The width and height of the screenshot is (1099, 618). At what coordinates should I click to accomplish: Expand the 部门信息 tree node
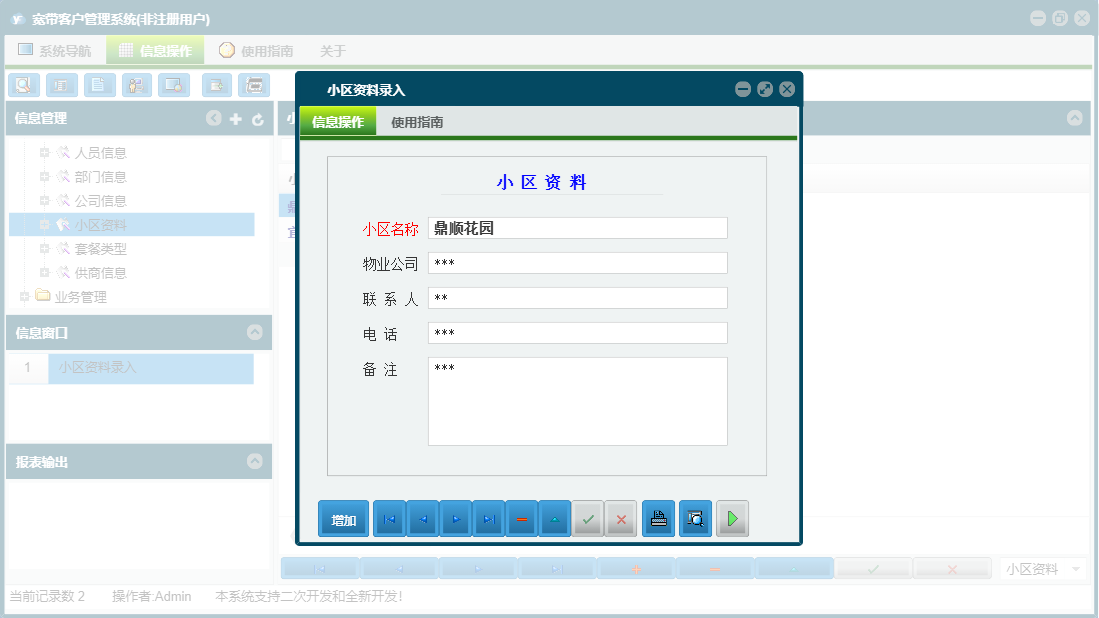[x=44, y=177]
